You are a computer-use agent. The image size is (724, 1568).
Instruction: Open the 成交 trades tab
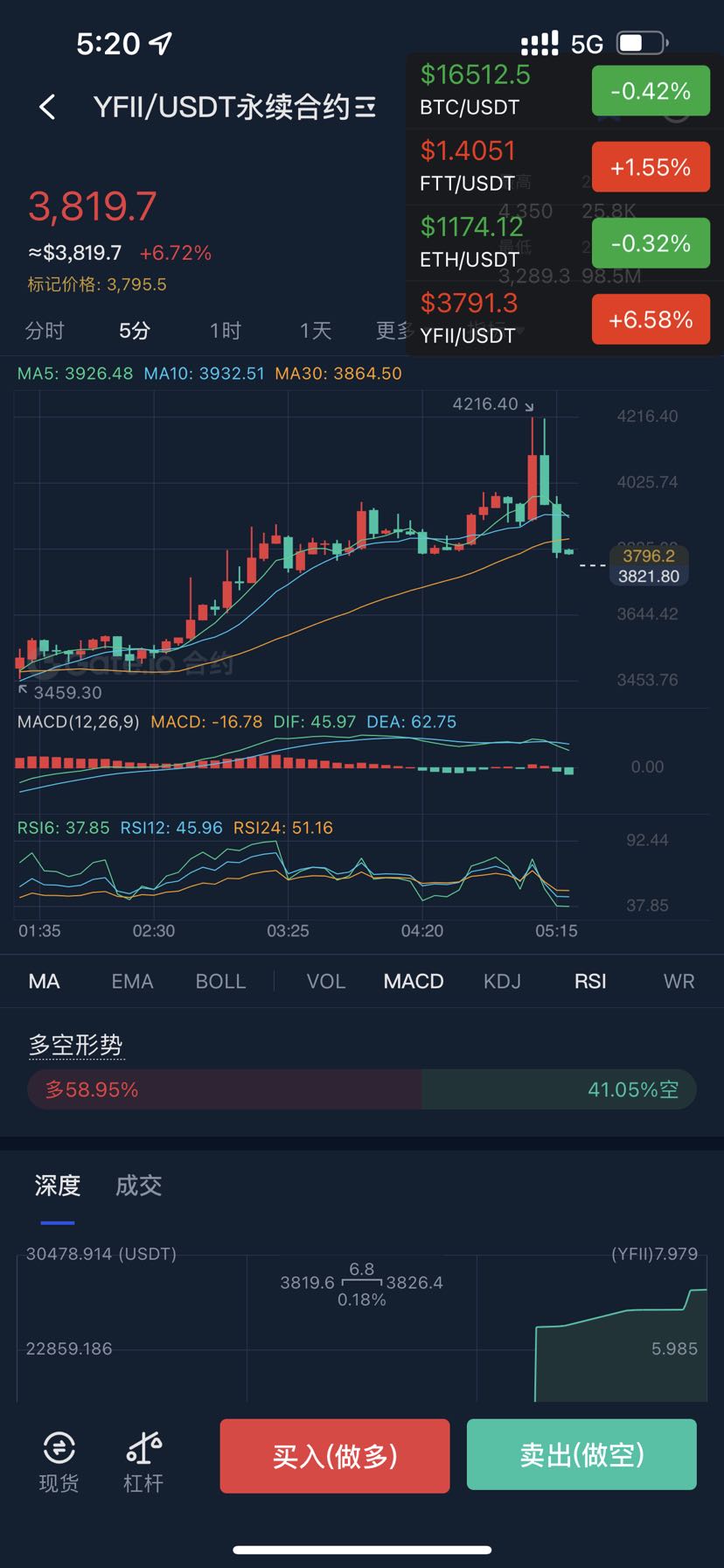[139, 1186]
